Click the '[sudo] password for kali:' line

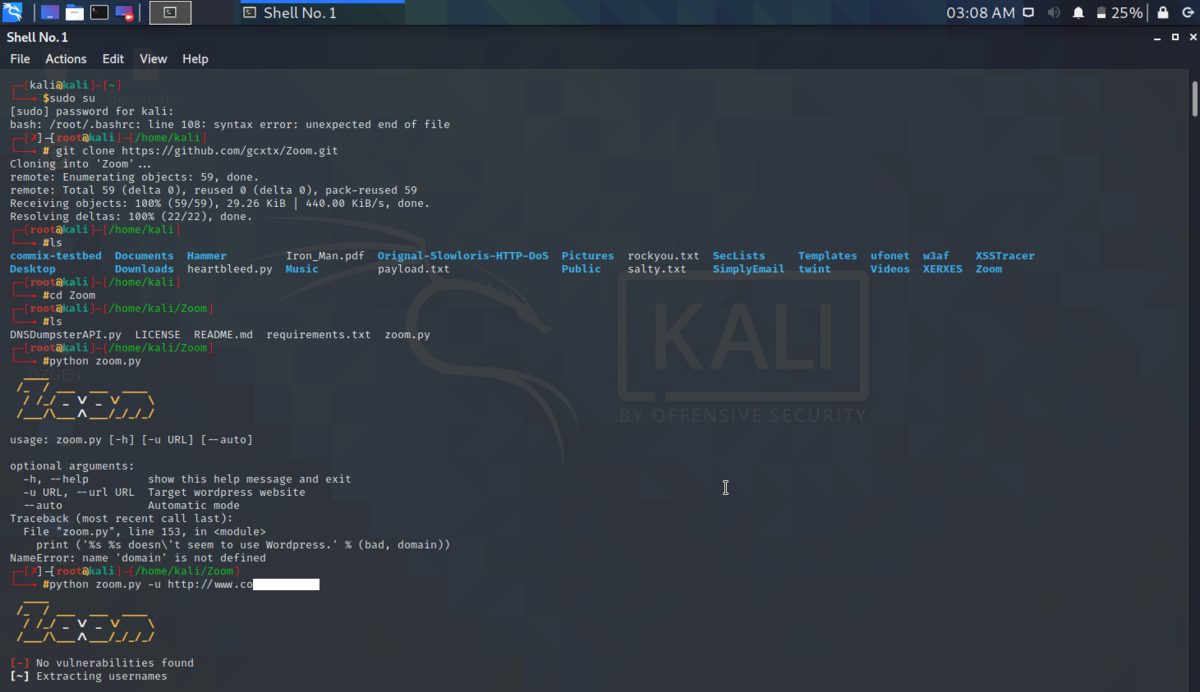pos(92,112)
